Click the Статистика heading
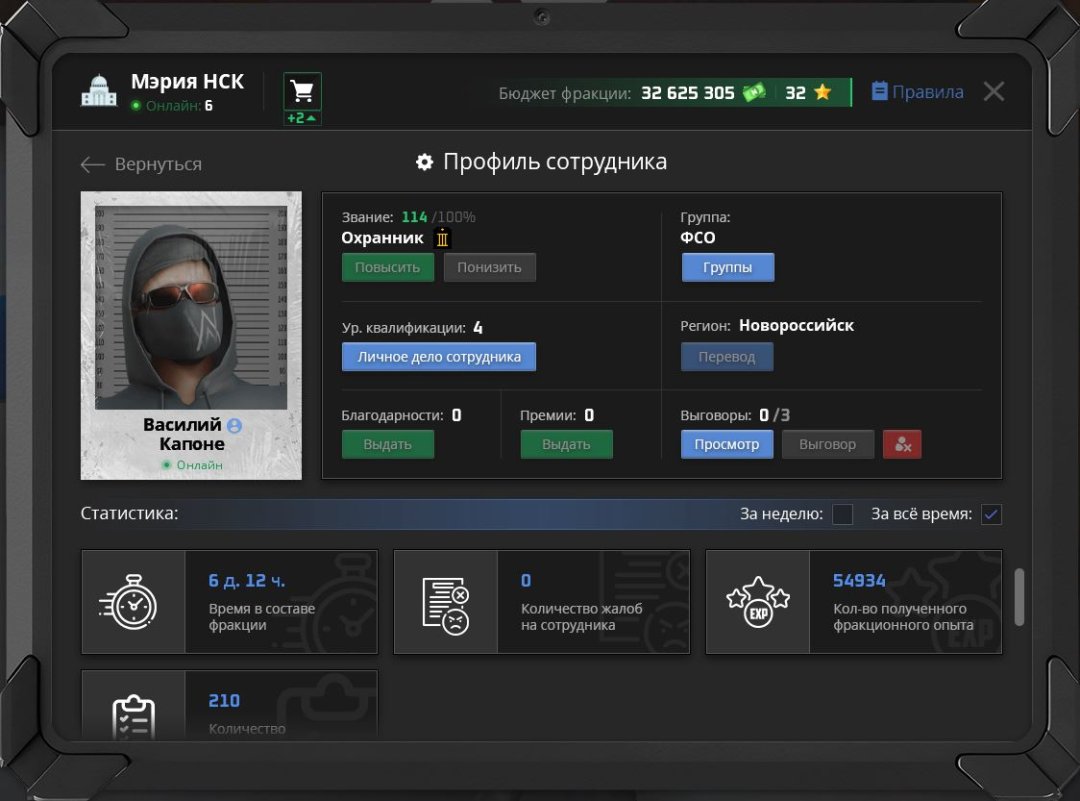Screen dimensions: 1080x801 129,513
